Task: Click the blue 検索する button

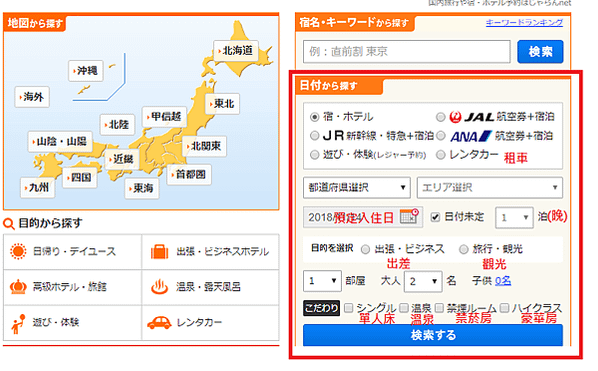Action: coord(433,335)
